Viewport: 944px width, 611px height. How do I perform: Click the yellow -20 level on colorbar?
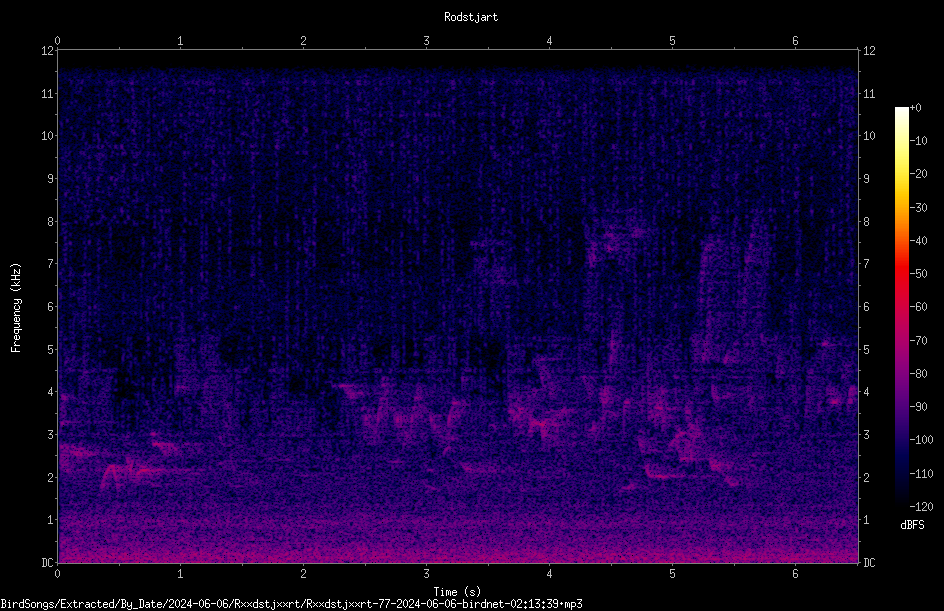tap(901, 175)
